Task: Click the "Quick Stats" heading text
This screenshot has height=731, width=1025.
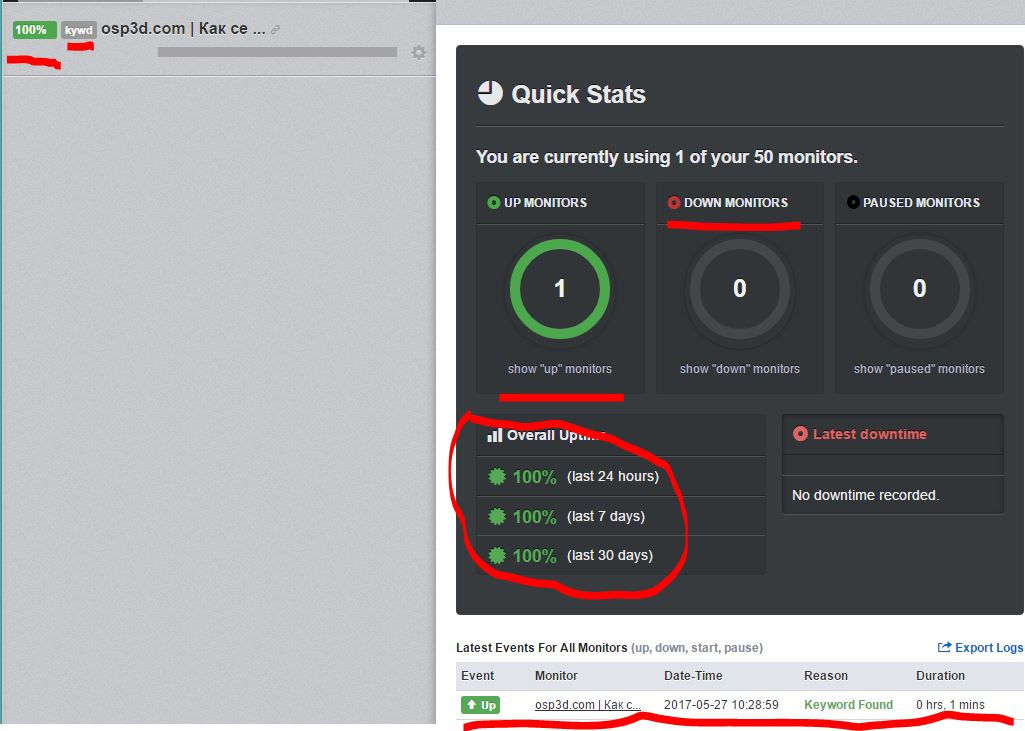Action: click(x=579, y=94)
